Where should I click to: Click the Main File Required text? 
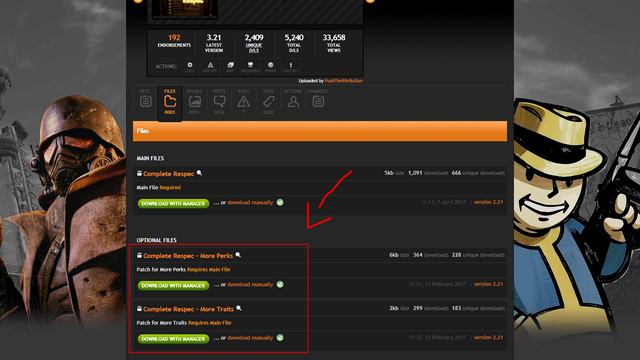158,188
